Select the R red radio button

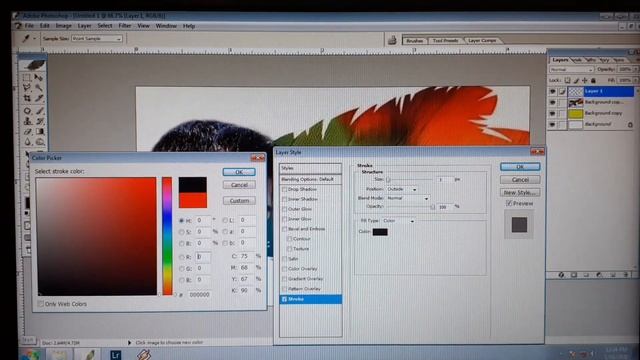click(181, 257)
